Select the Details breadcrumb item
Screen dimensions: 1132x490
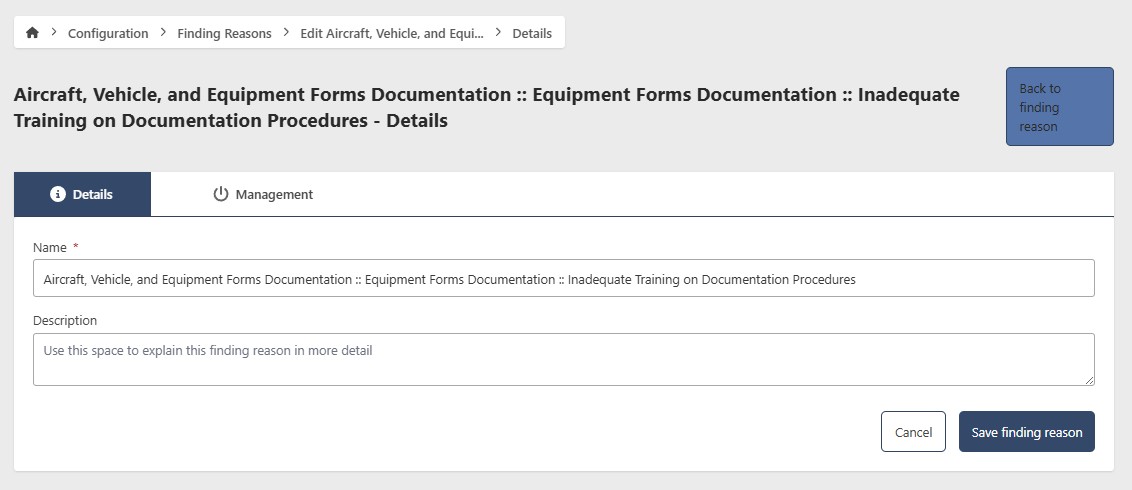coord(532,33)
